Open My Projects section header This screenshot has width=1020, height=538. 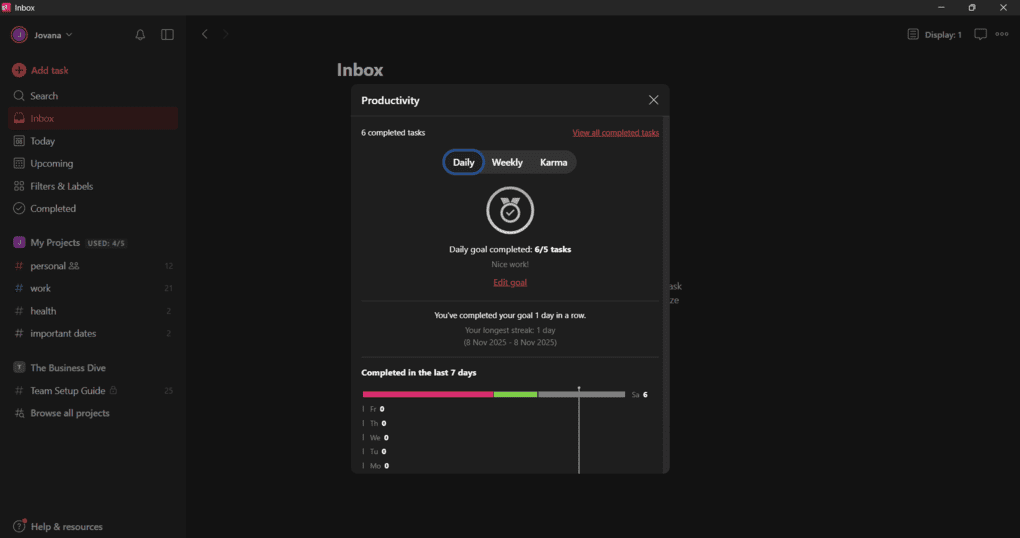click(55, 243)
